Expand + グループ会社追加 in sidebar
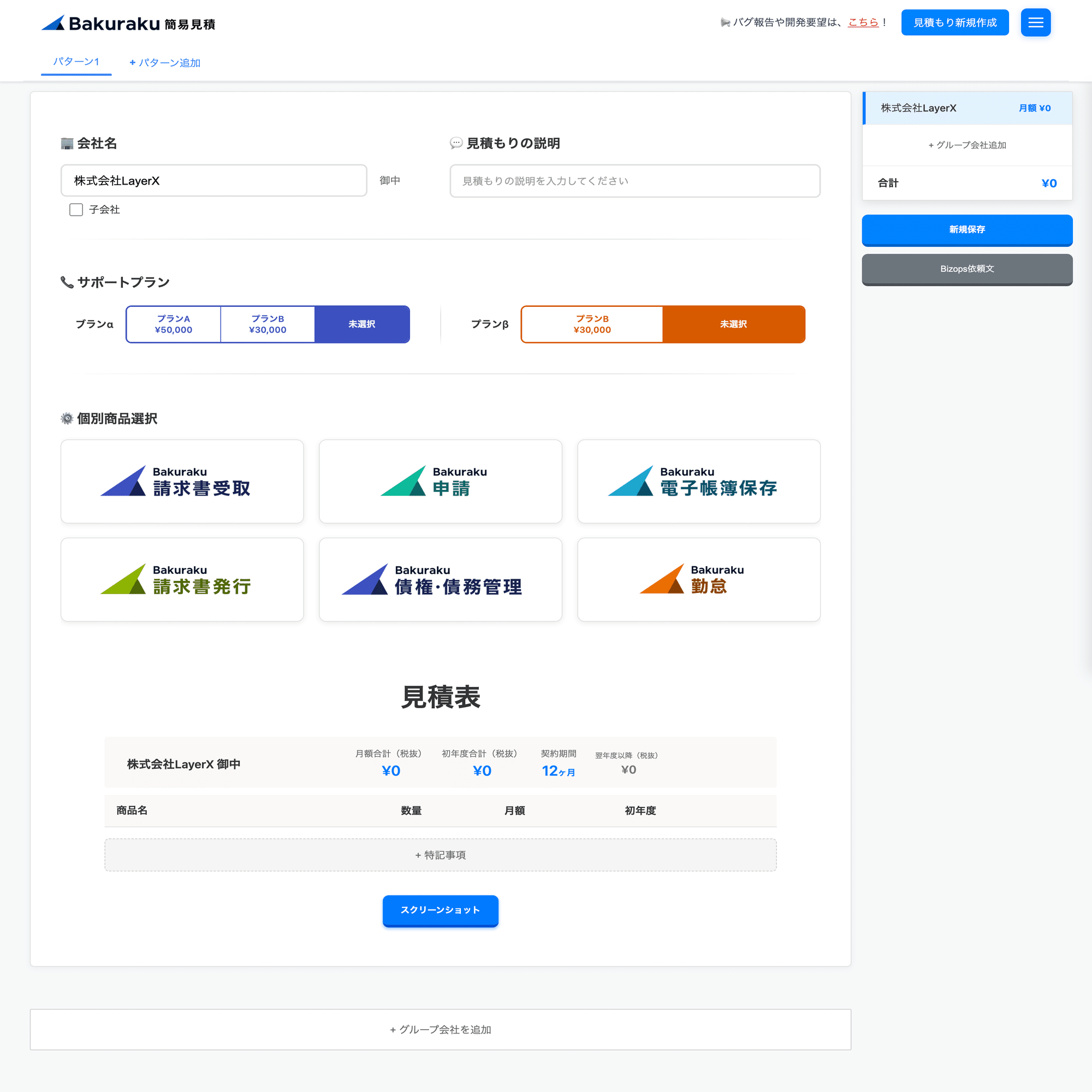This screenshot has height=1092, width=1092. coord(966,145)
